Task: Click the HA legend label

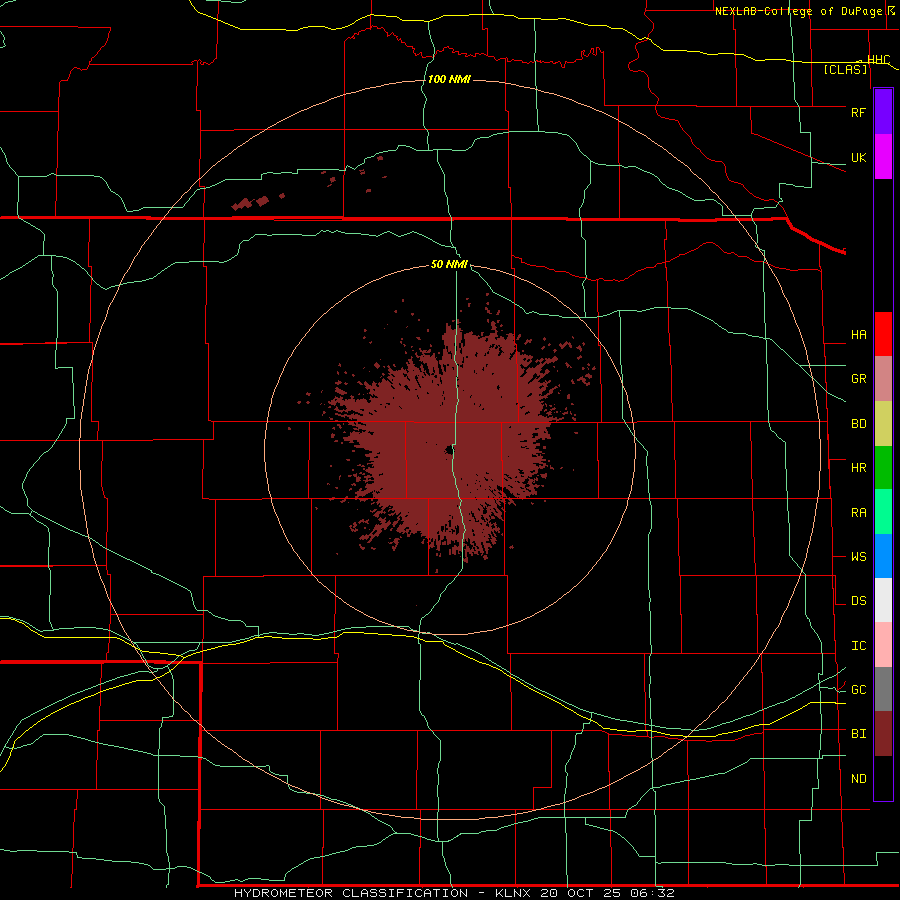Action: tap(858, 335)
